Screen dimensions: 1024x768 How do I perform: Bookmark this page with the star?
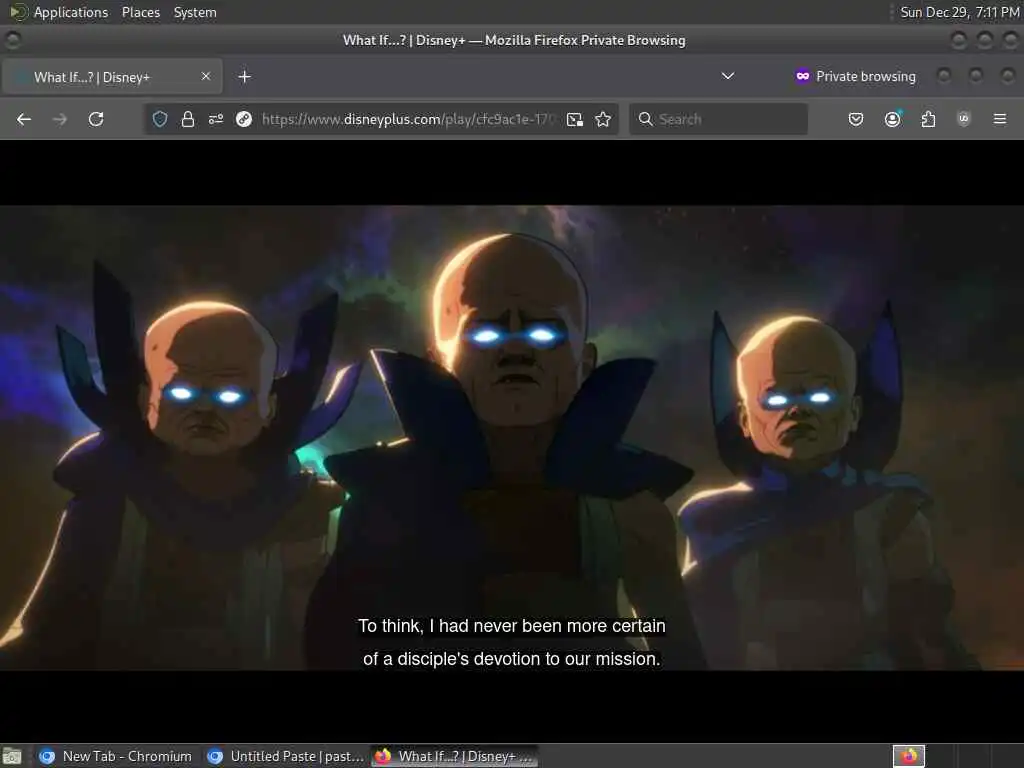603,119
